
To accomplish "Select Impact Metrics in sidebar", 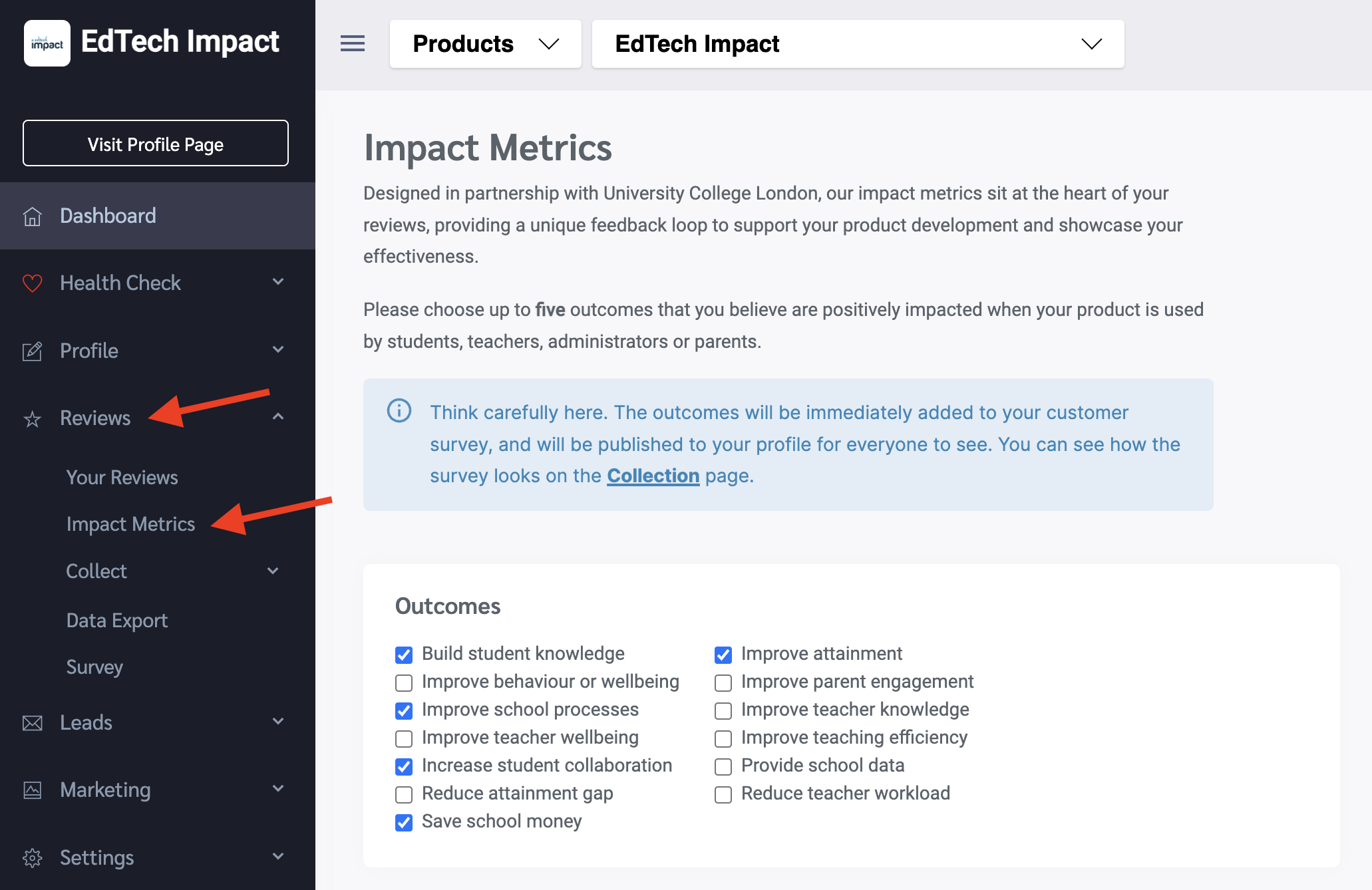I will click(130, 524).
